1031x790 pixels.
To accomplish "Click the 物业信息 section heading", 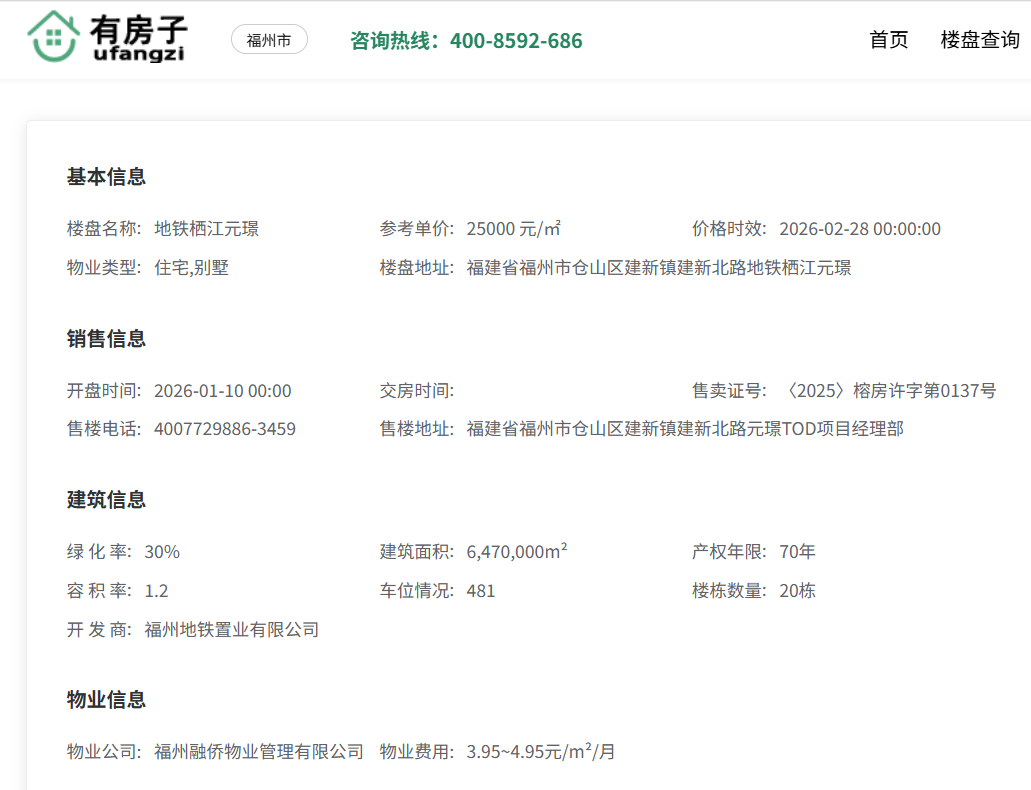I will (106, 699).
